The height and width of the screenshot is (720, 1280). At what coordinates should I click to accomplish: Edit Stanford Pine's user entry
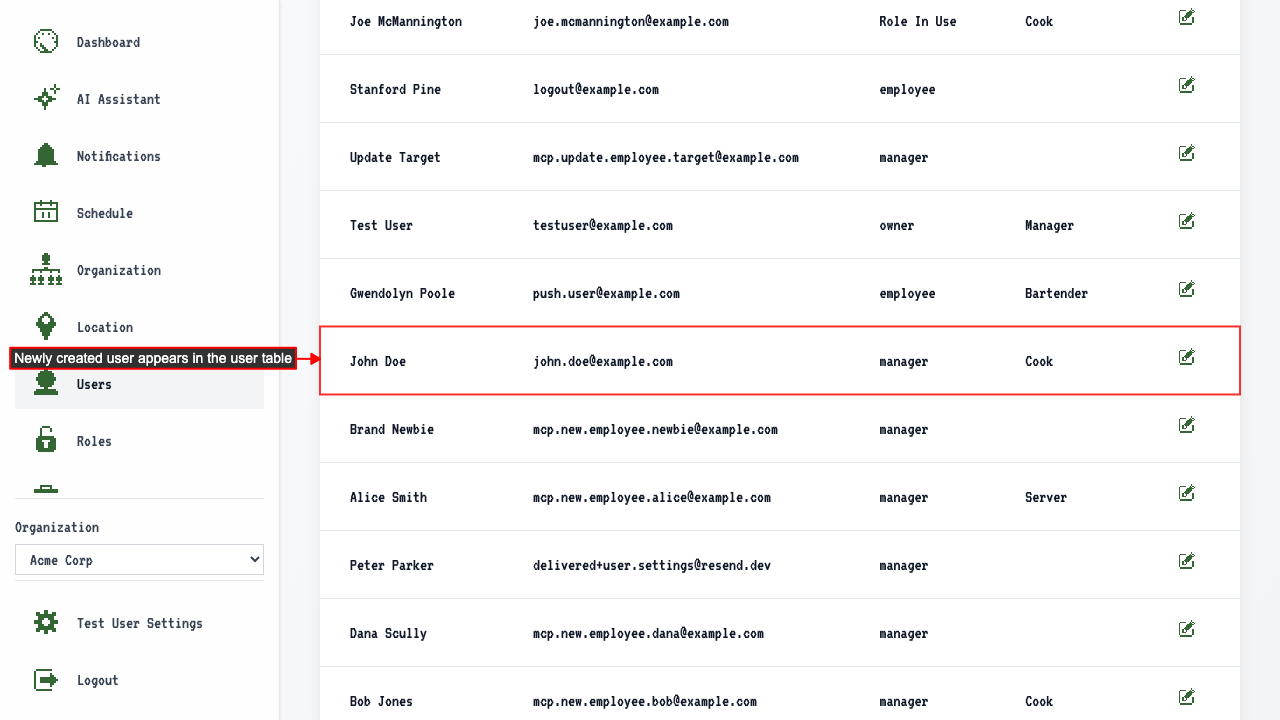click(1186, 85)
